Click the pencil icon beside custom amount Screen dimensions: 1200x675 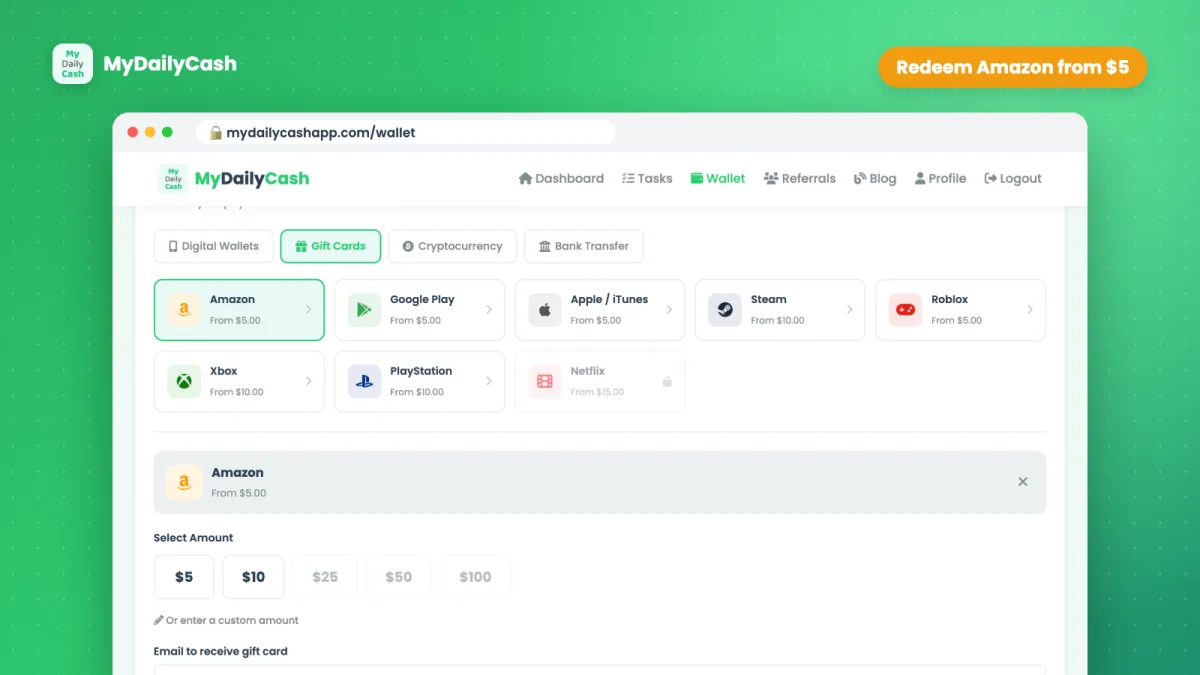click(159, 620)
